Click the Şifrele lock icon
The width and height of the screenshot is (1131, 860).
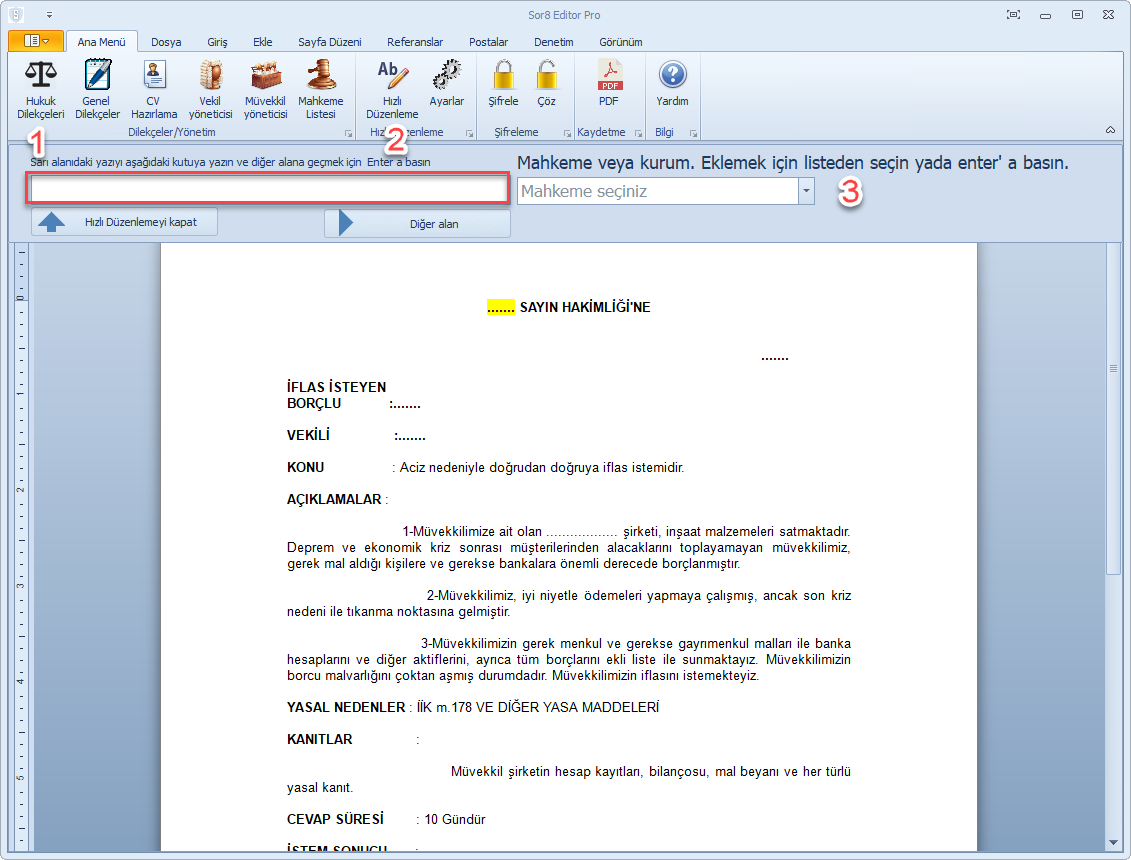(503, 77)
